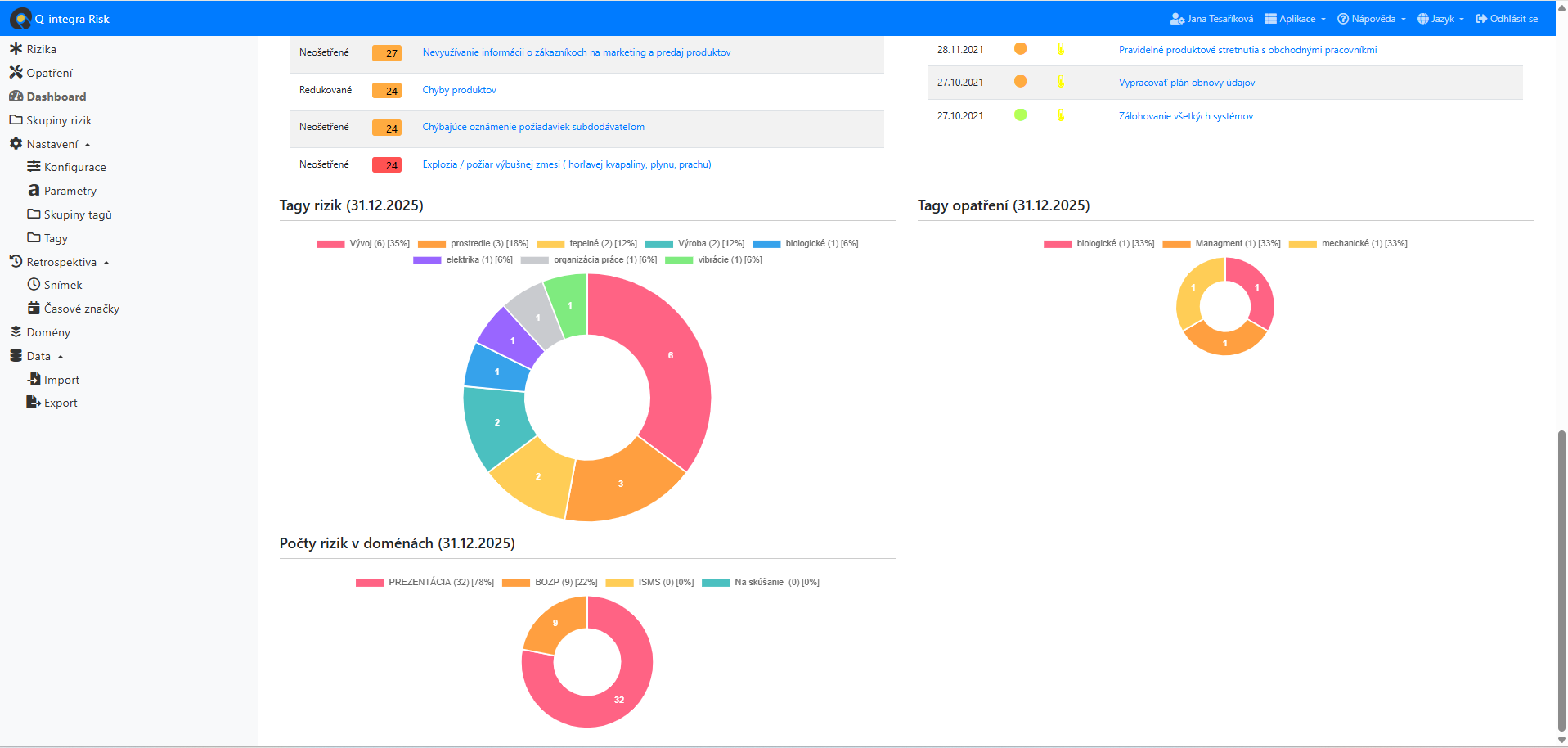Collapse the Nastavení sidebar section
1568x748 pixels.
[52, 144]
